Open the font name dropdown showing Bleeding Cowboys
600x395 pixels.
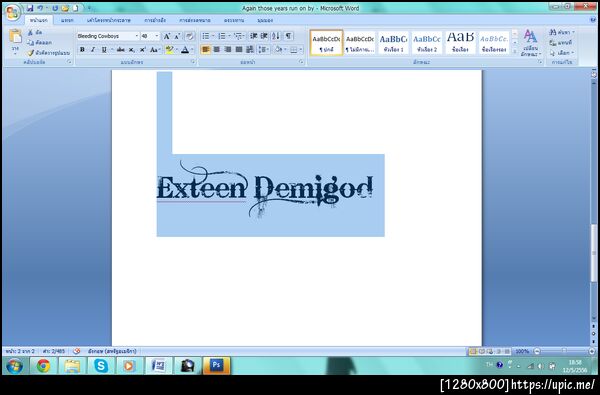[x=137, y=36]
